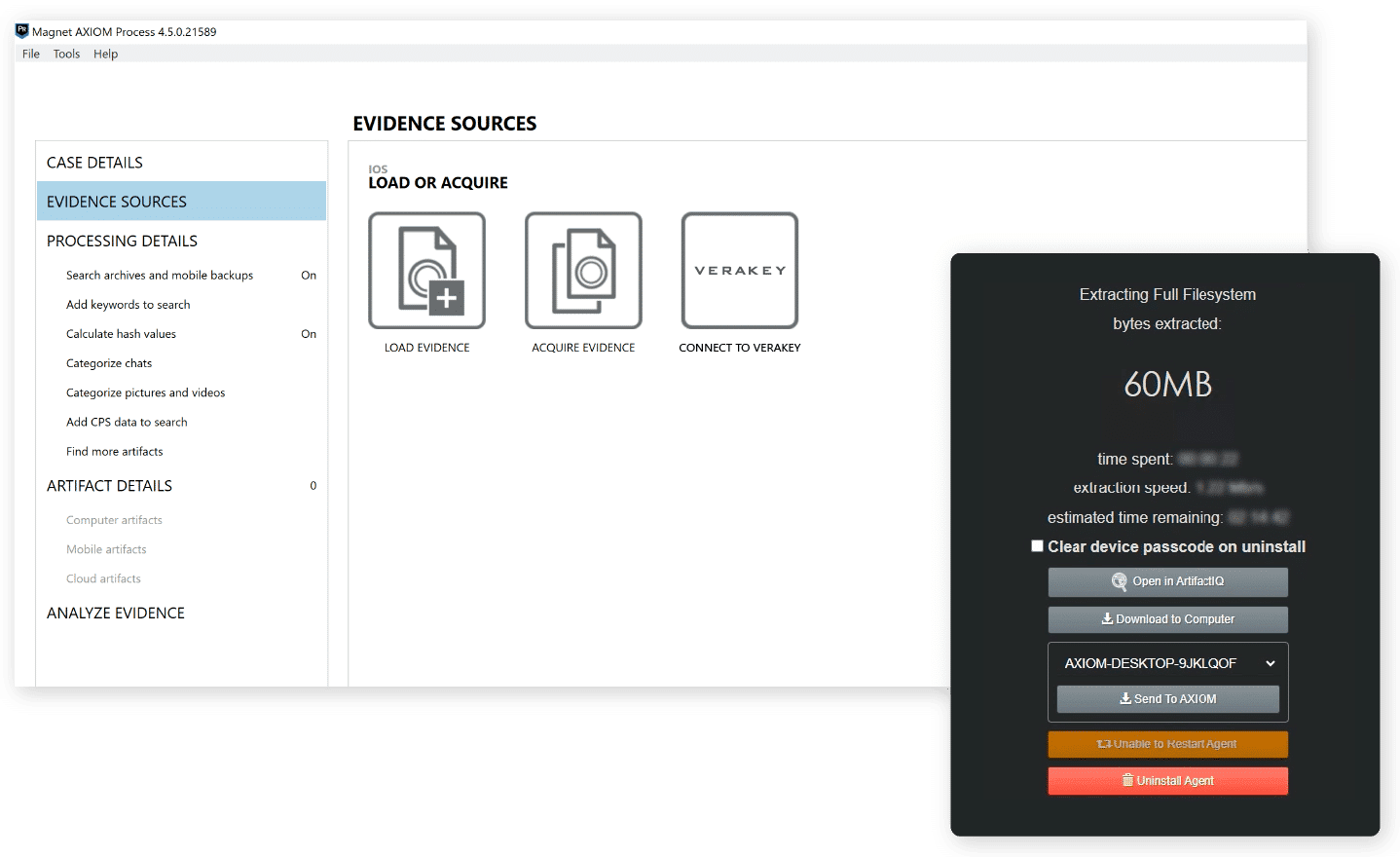Click the Extracting Full Filesystem heading
Image resolution: width=1400 pixels, height=857 pixels.
point(1167,294)
